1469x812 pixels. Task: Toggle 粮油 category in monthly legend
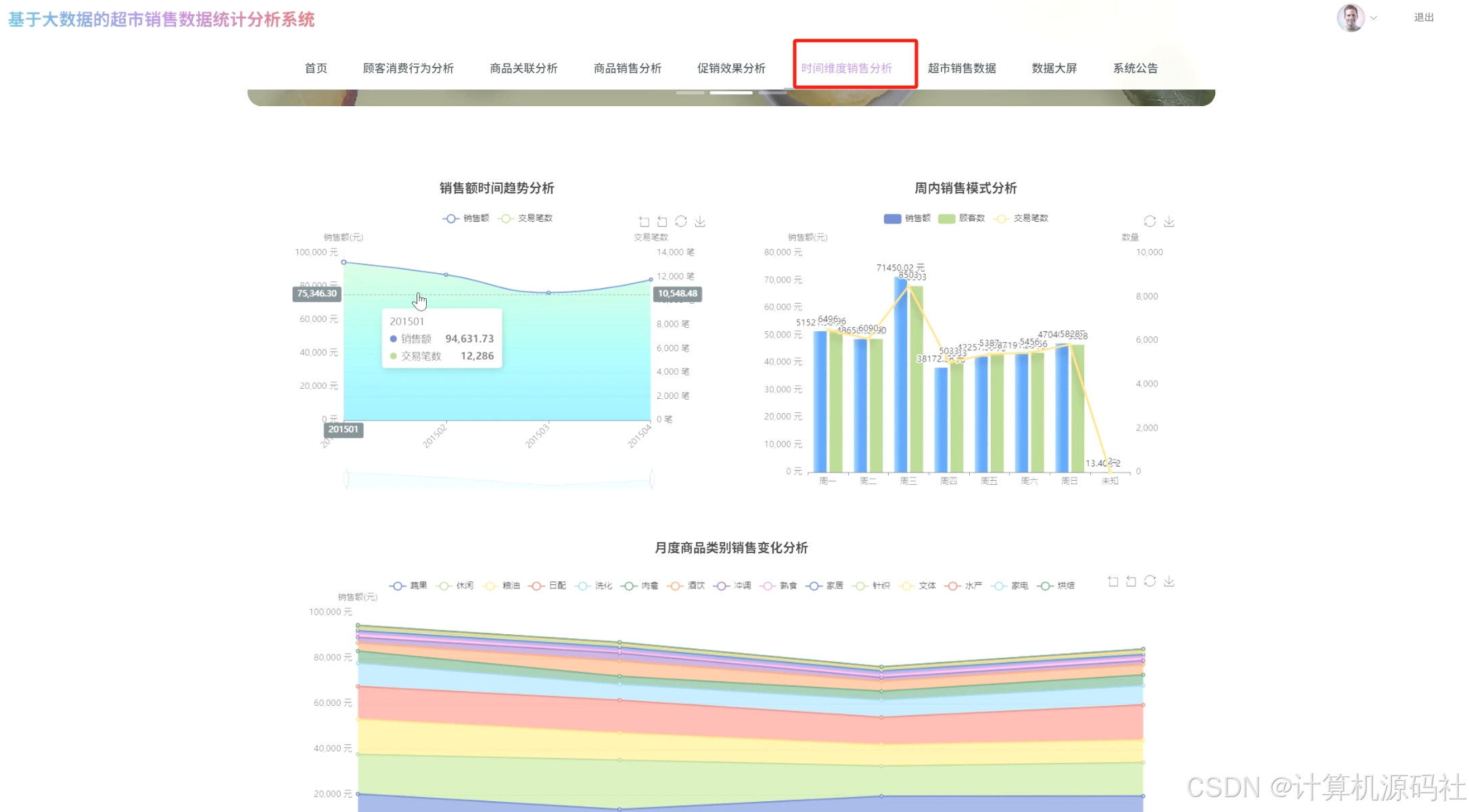click(501, 586)
